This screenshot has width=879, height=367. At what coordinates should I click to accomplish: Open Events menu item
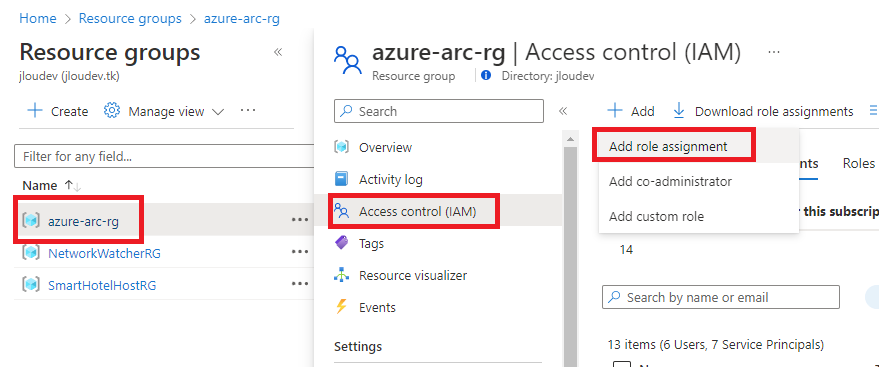pos(377,308)
